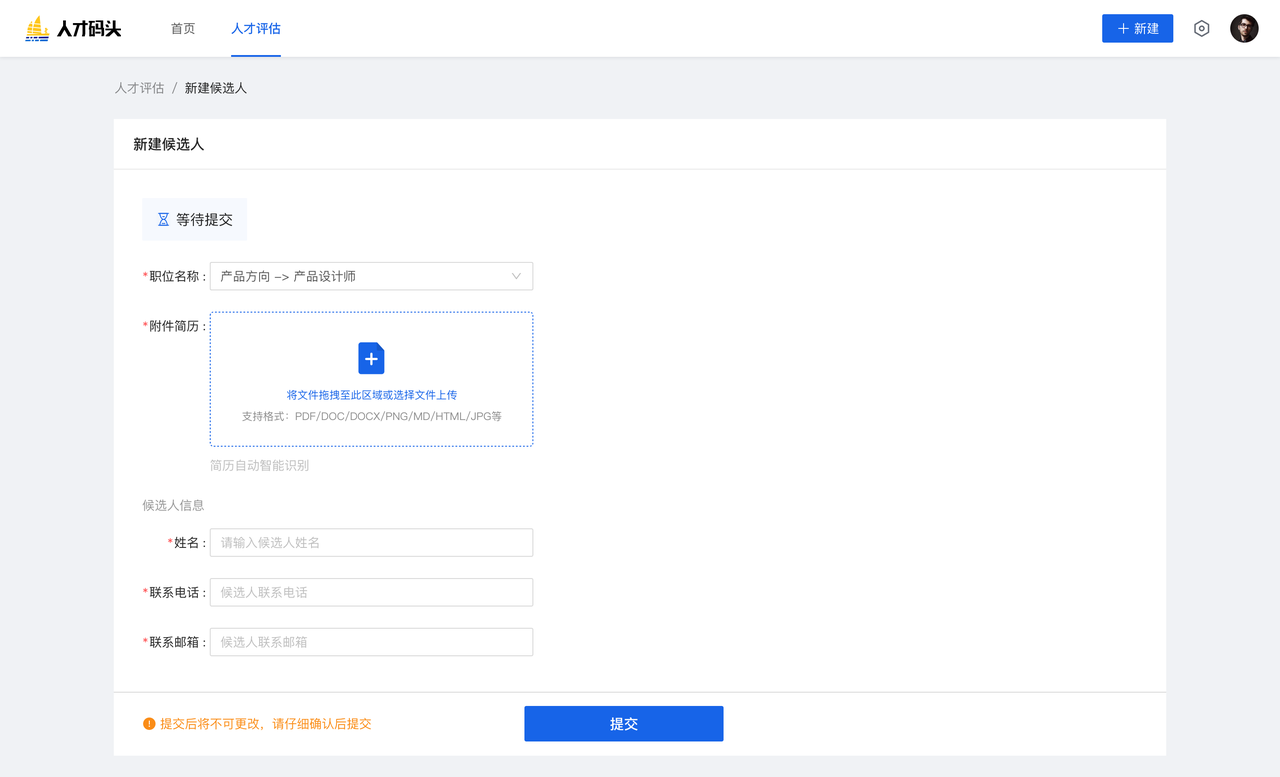Click 将文件拖拽至此区域或选择文件上传 upload link
Screen dimensions: 1280x777
tap(371, 395)
